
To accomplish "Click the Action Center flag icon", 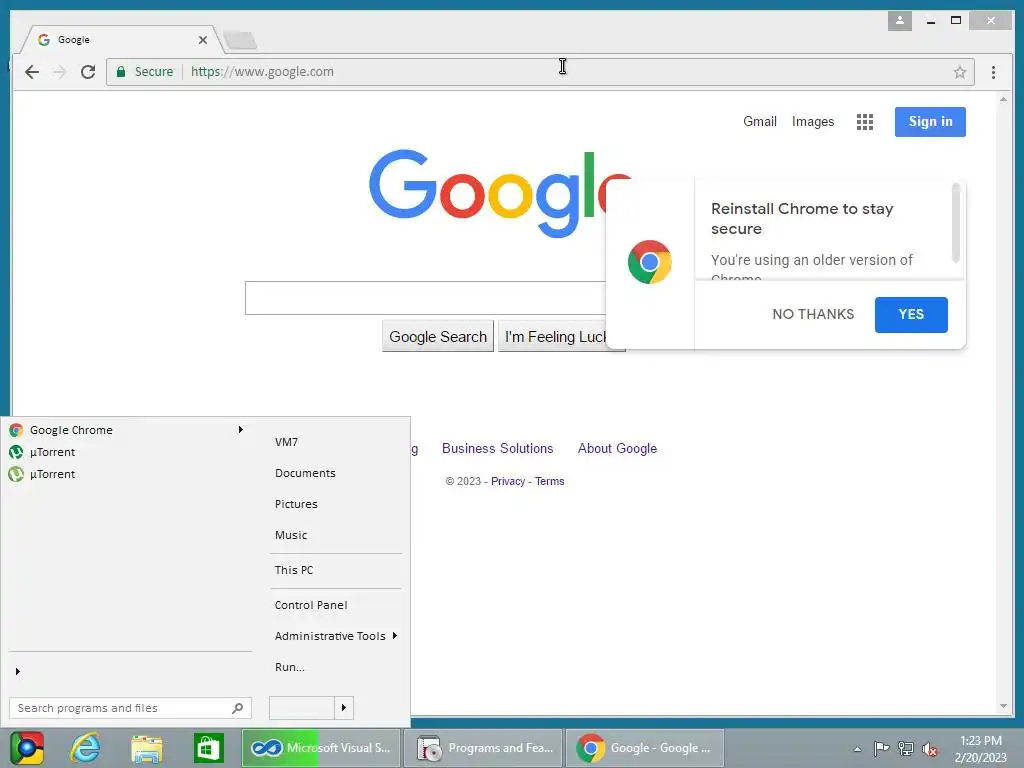I will click(x=881, y=749).
